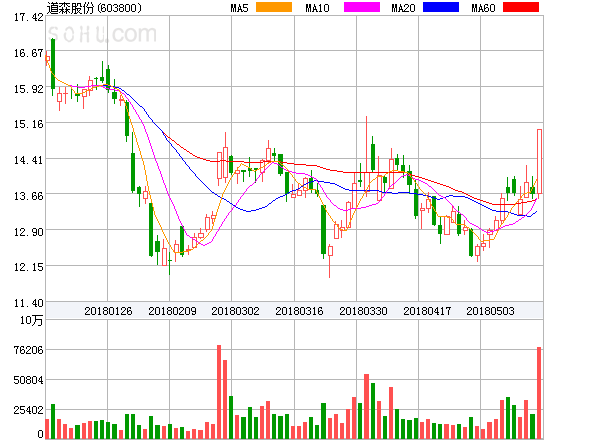600x440 pixels.
Task: Click the 10万 volume axis label
Action: pyautogui.click(x=31, y=320)
